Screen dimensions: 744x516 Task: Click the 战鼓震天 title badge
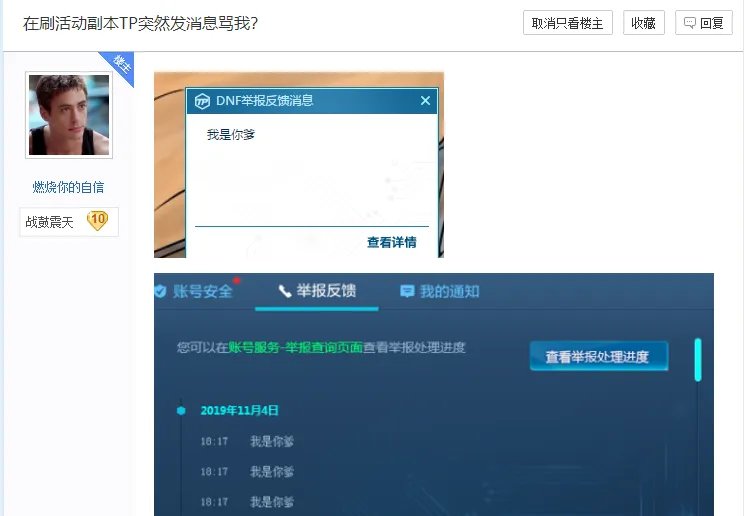[50, 222]
